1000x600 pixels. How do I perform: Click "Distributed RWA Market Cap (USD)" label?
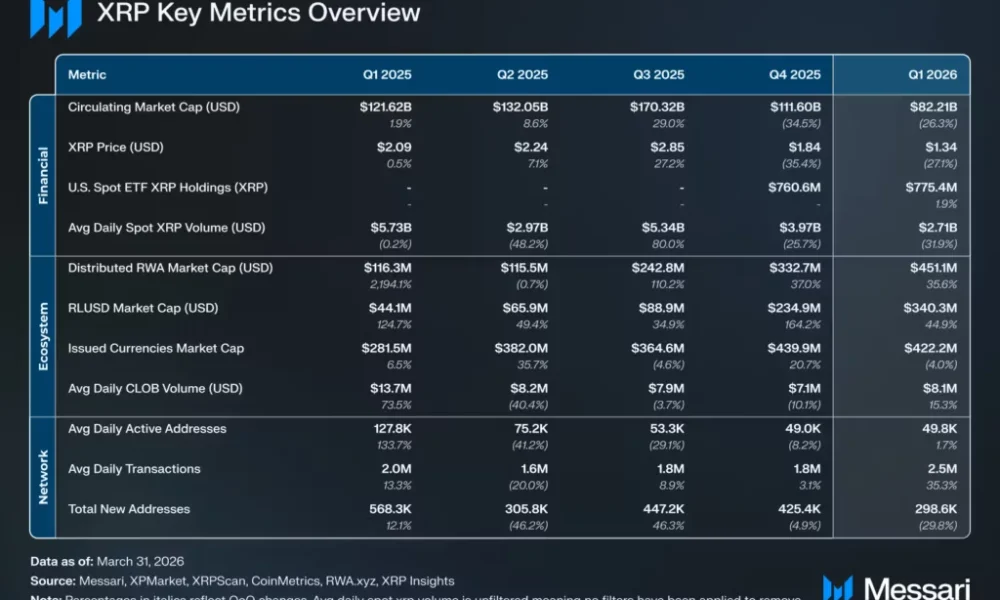(170, 268)
